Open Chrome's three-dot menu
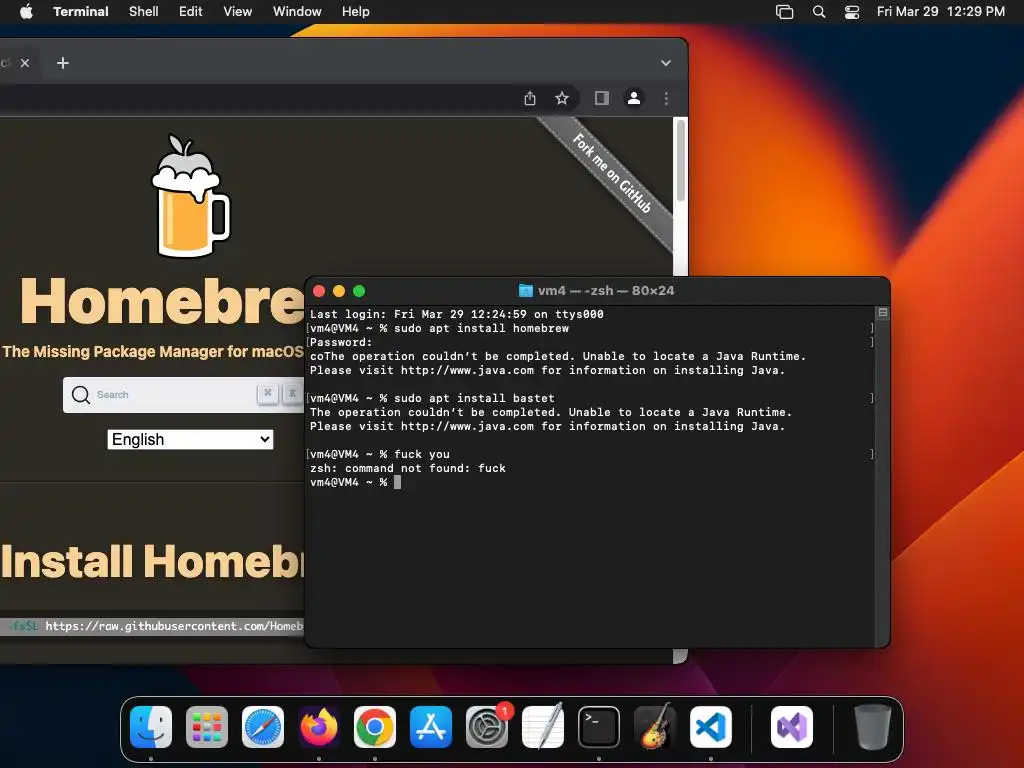 (x=666, y=98)
